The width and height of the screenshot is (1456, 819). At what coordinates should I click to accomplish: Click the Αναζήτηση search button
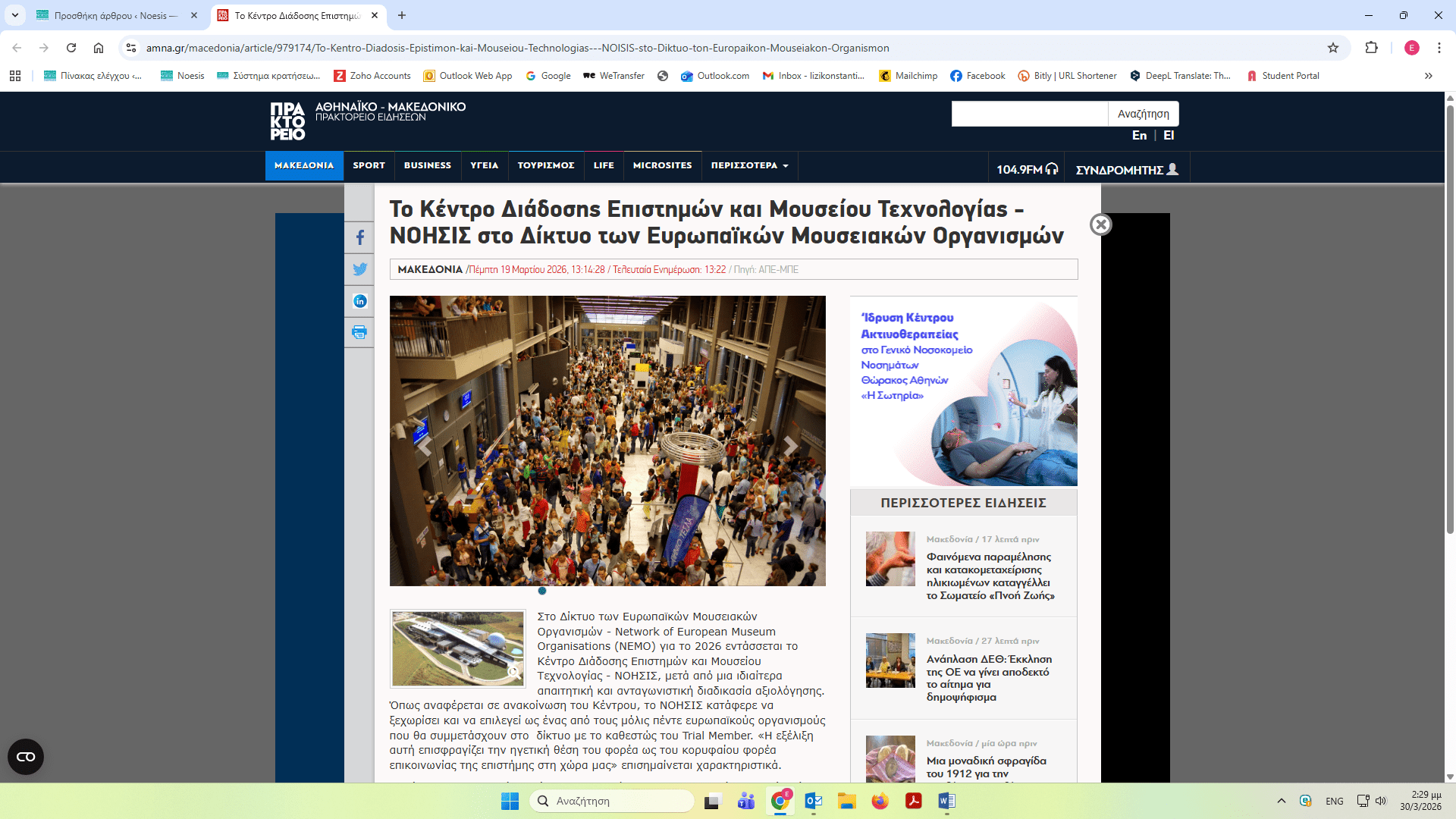click(1143, 114)
